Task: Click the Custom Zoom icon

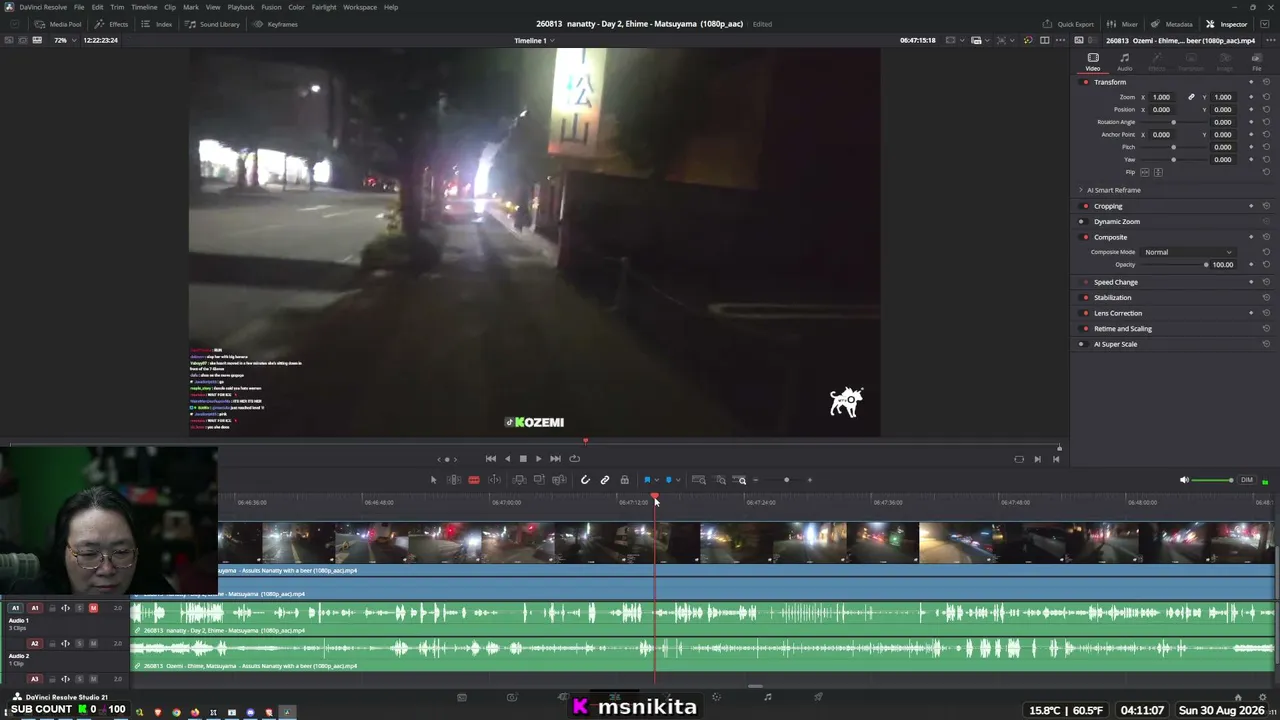Action: pos(741,480)
